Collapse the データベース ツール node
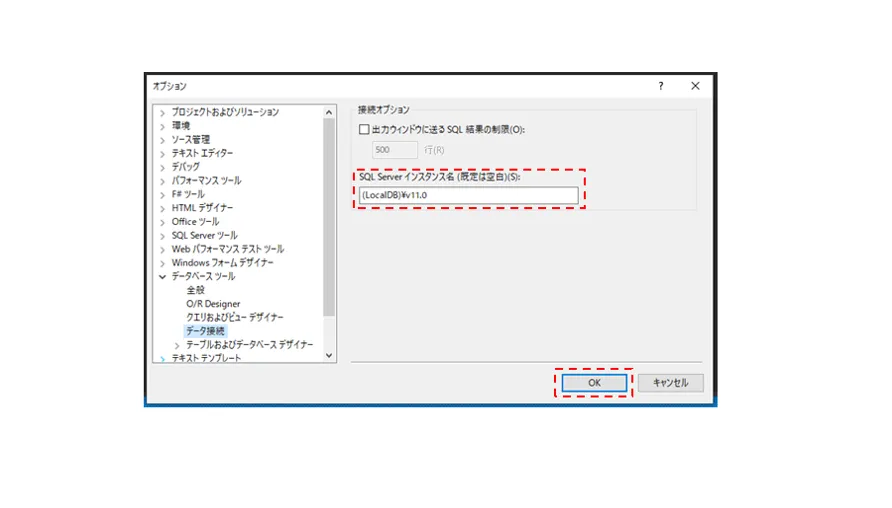 point(162,277)
